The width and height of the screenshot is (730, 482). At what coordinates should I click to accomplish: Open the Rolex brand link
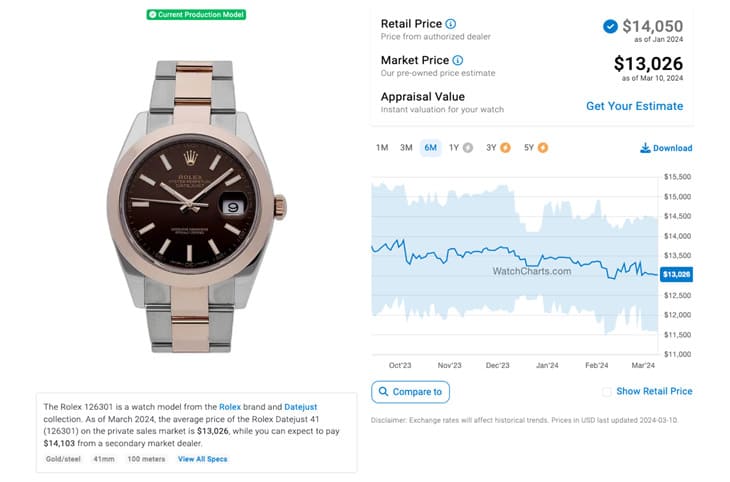click(230, 407)
